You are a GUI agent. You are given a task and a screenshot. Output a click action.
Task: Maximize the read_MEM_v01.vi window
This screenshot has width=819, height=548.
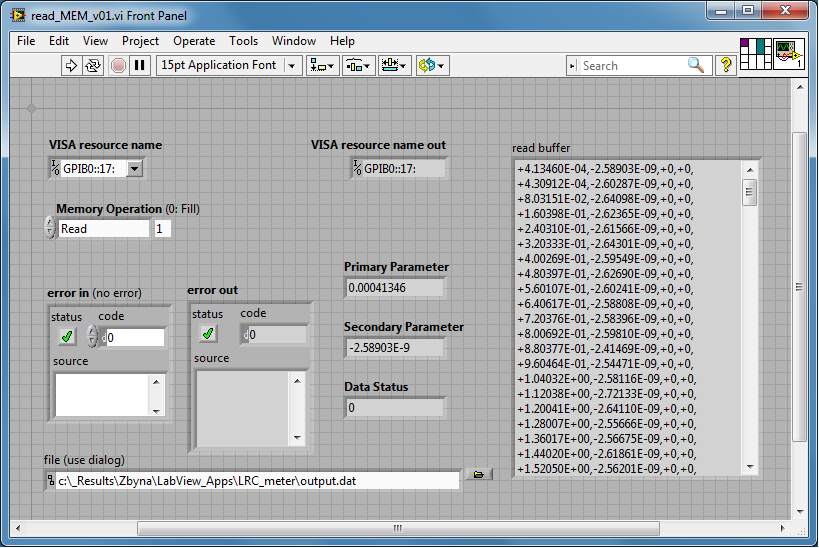(x=748, y=10)
